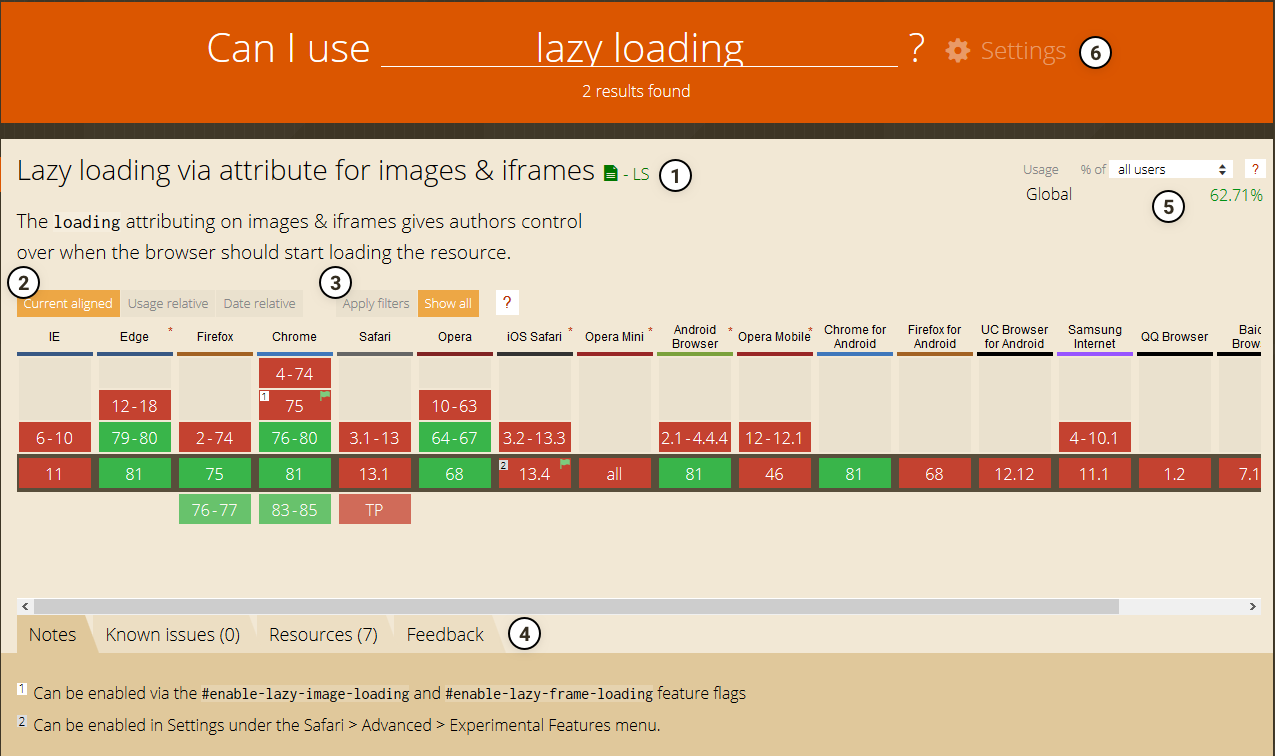Open the Notes tab
1275x756 pixels.
click(x=53, y=634)
